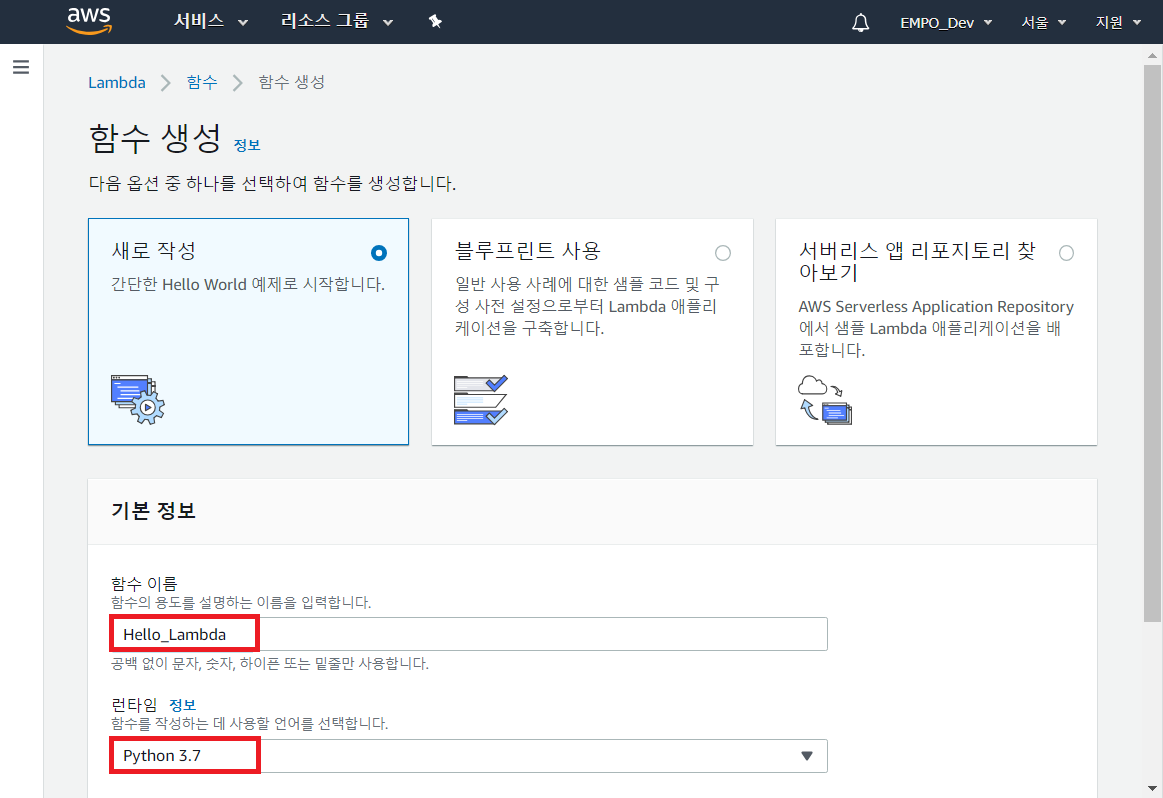Screen dimensions: 1163x798
Task: Click the scrollbar down arrow
Action: point(1152,788)
